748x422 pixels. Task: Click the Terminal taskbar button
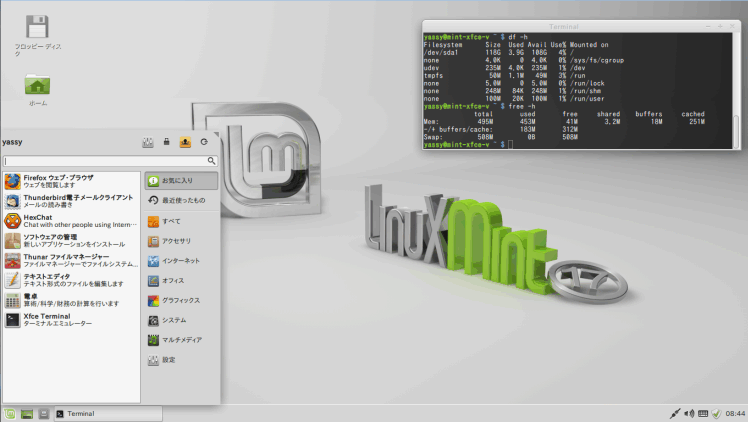point(108,414)
